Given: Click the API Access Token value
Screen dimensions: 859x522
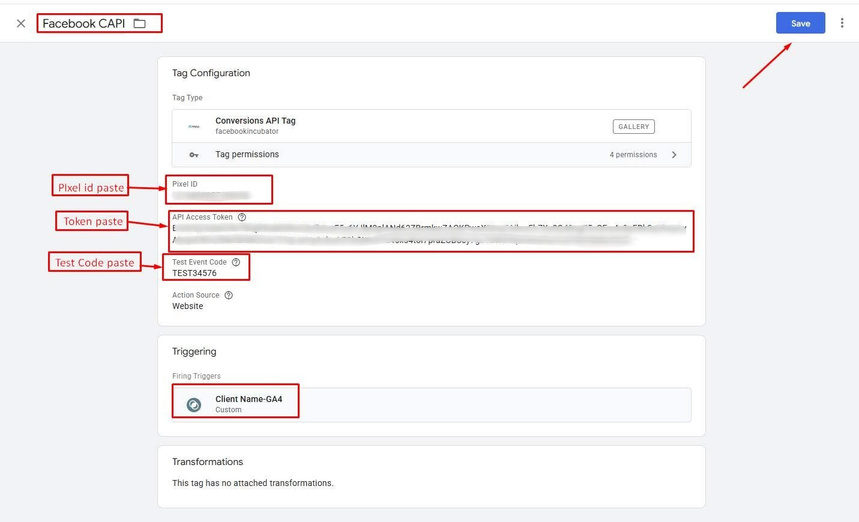Looking at the screenshot, I should tap(429, 234).
